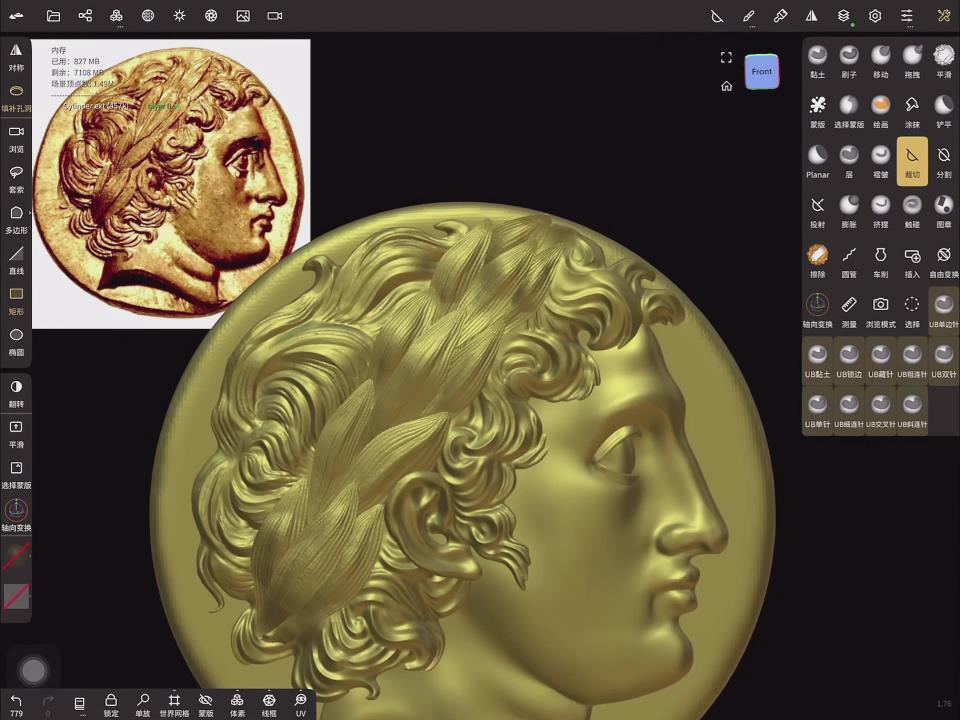Viewport: 960px width, 720px height.
Task: Click the home reset view button
Action: (x=726, y=86)
